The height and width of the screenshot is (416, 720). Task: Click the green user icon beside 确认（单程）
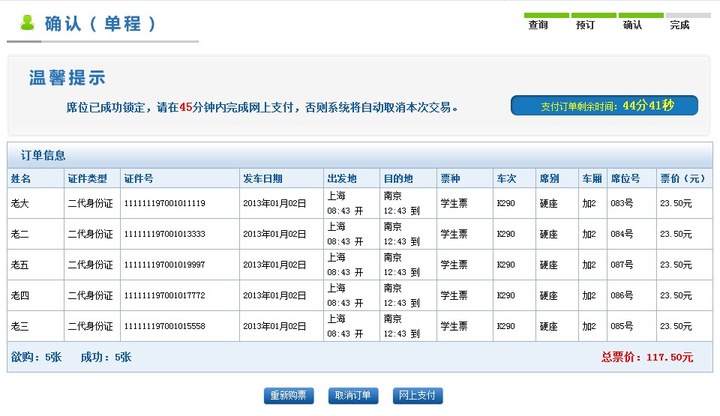[28, 23]
